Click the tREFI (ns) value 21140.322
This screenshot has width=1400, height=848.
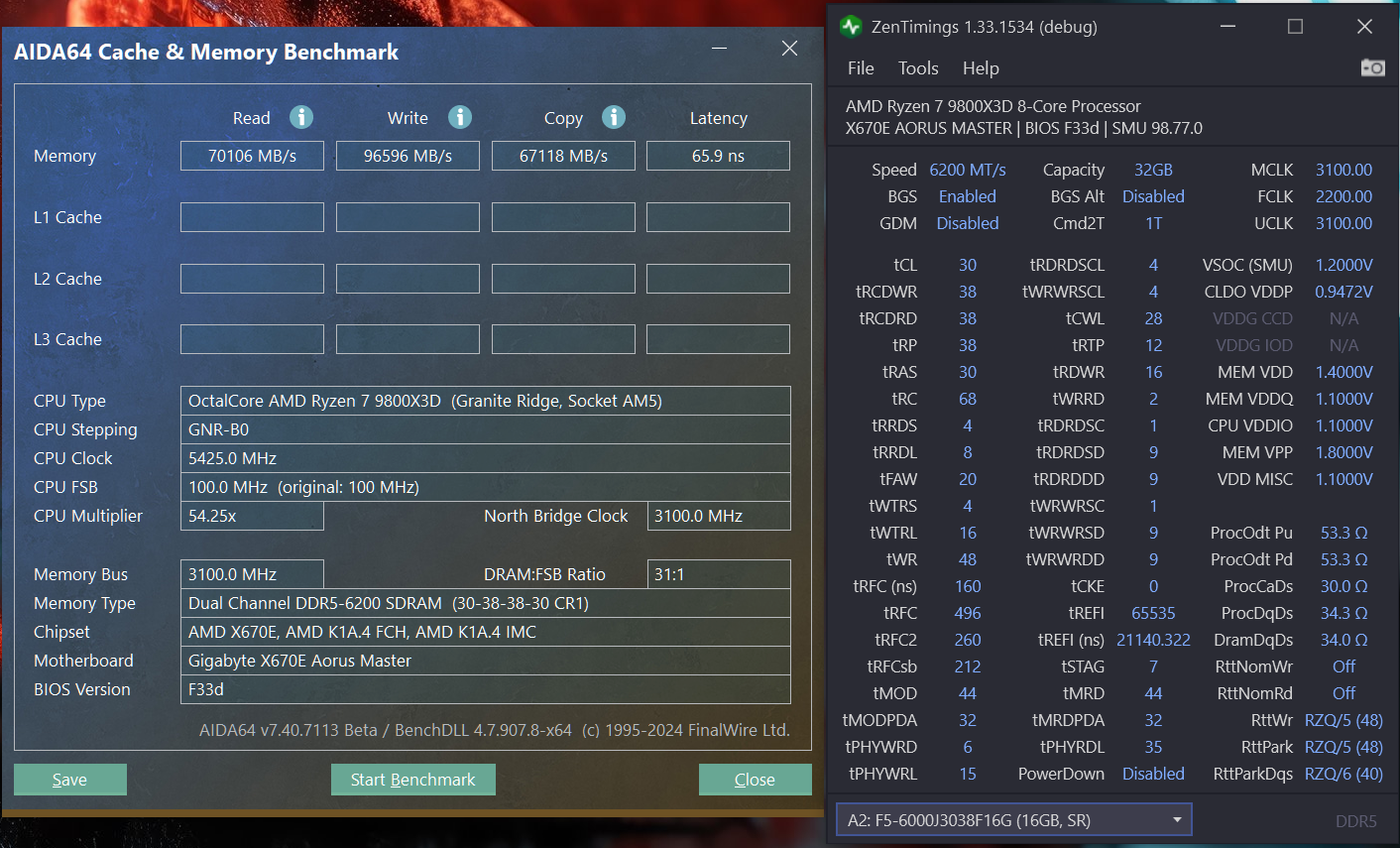[1153, 640]
